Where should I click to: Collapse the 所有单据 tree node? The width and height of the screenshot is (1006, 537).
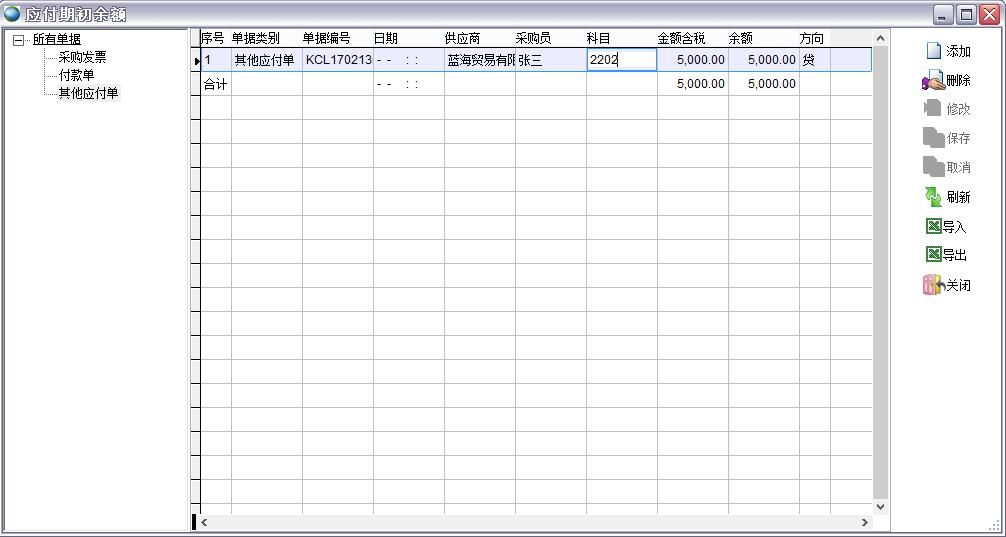coord(18,40)
